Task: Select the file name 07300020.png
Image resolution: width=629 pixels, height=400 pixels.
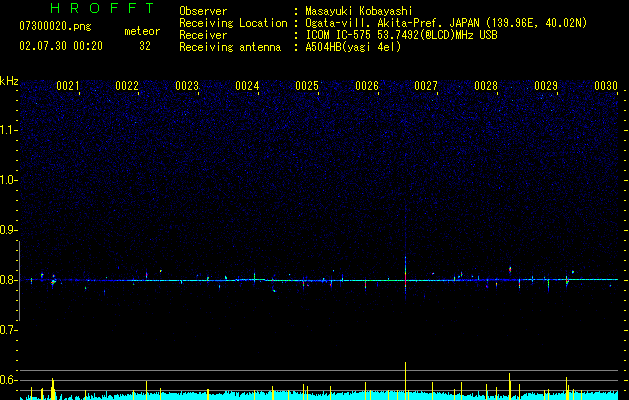Action: pyautogui.click(x=55, y=26)
